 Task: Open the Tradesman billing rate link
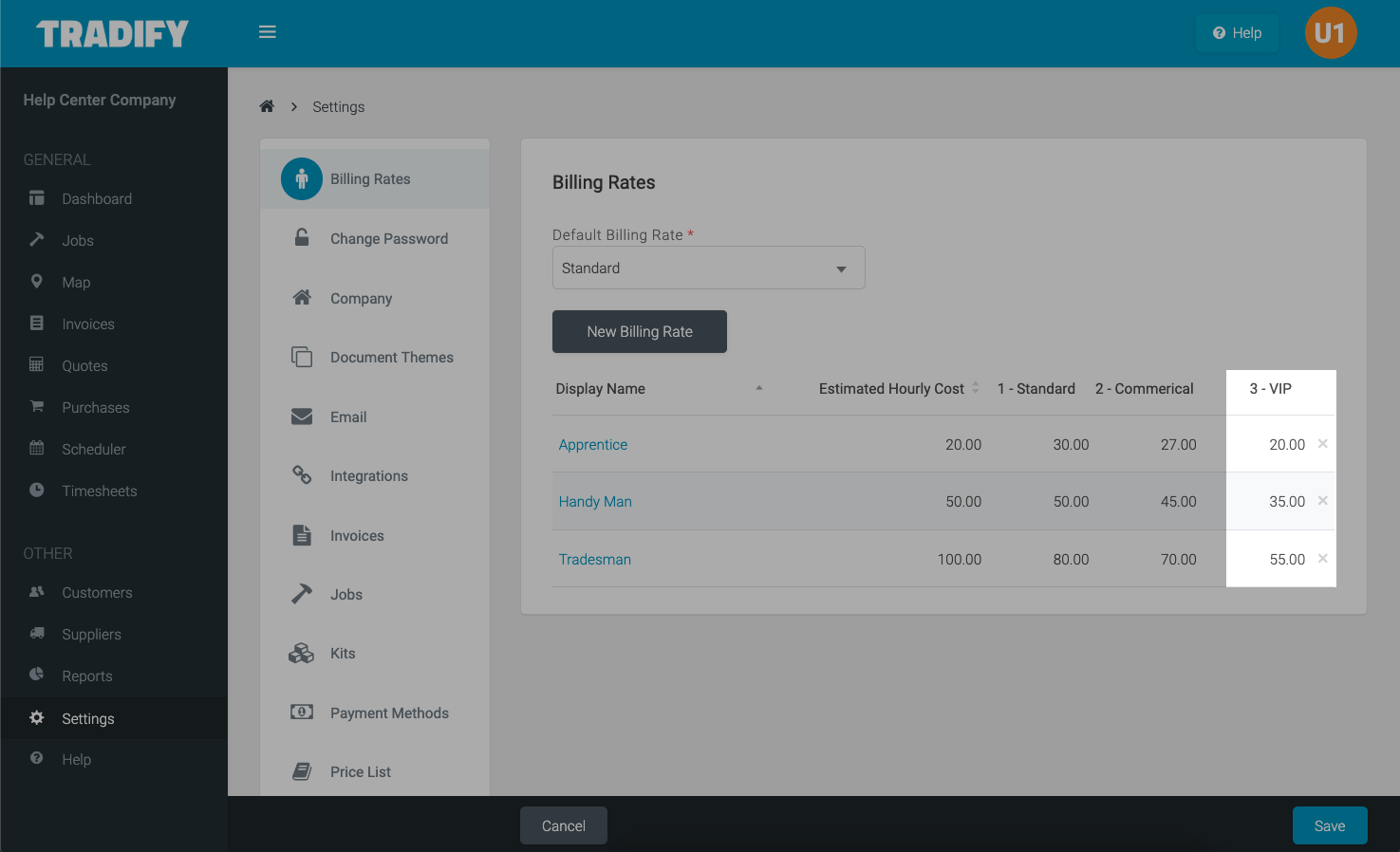(594, 559)
